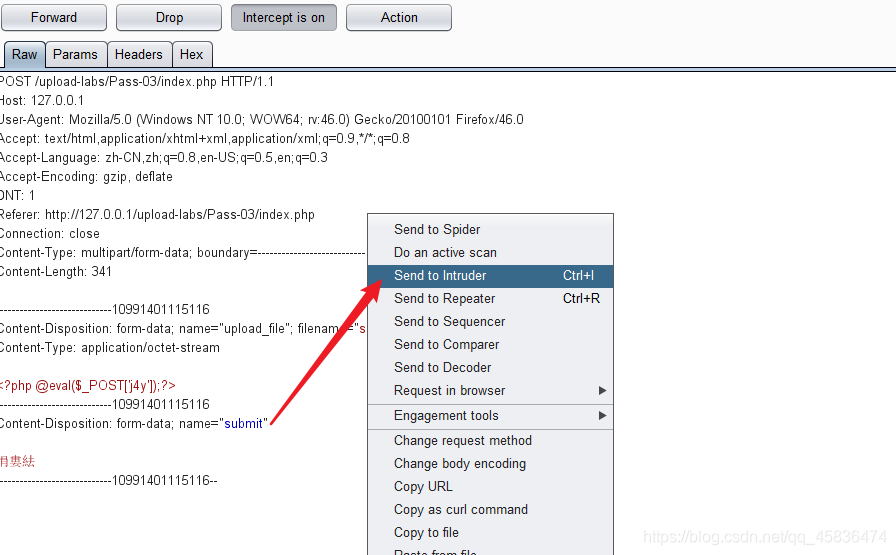
Task: Choose Send to Intruder
Action: pos(490,275)
